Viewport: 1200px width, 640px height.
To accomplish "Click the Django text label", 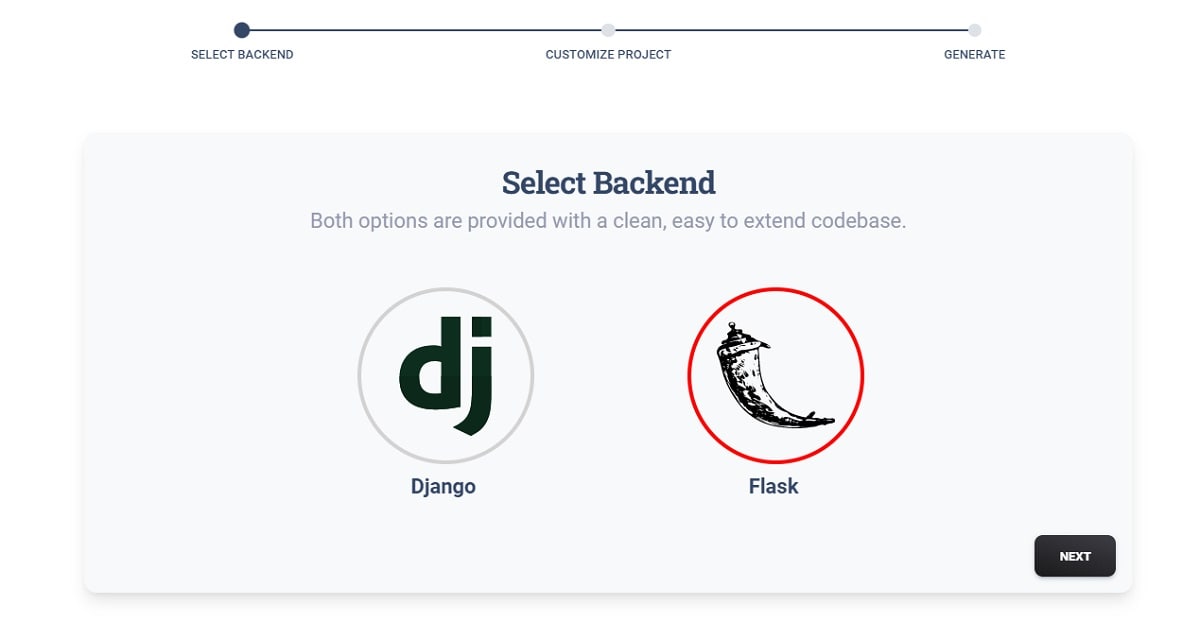I will pos(444,486).
